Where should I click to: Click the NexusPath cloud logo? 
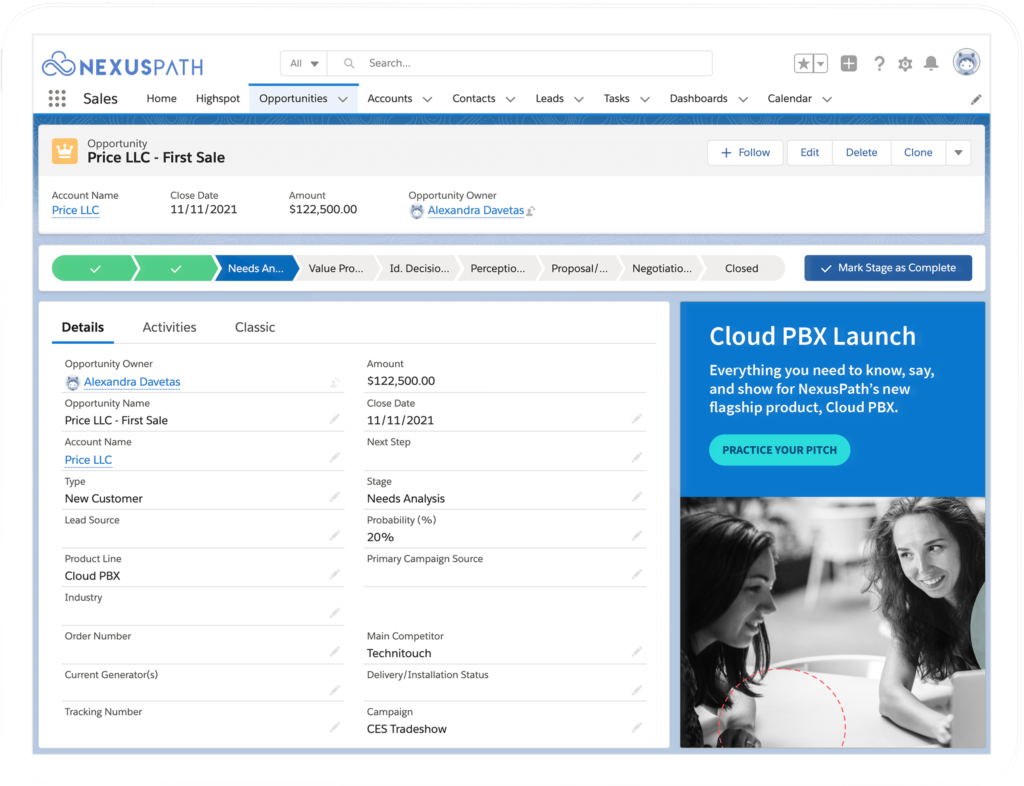(x=59, y=65)
